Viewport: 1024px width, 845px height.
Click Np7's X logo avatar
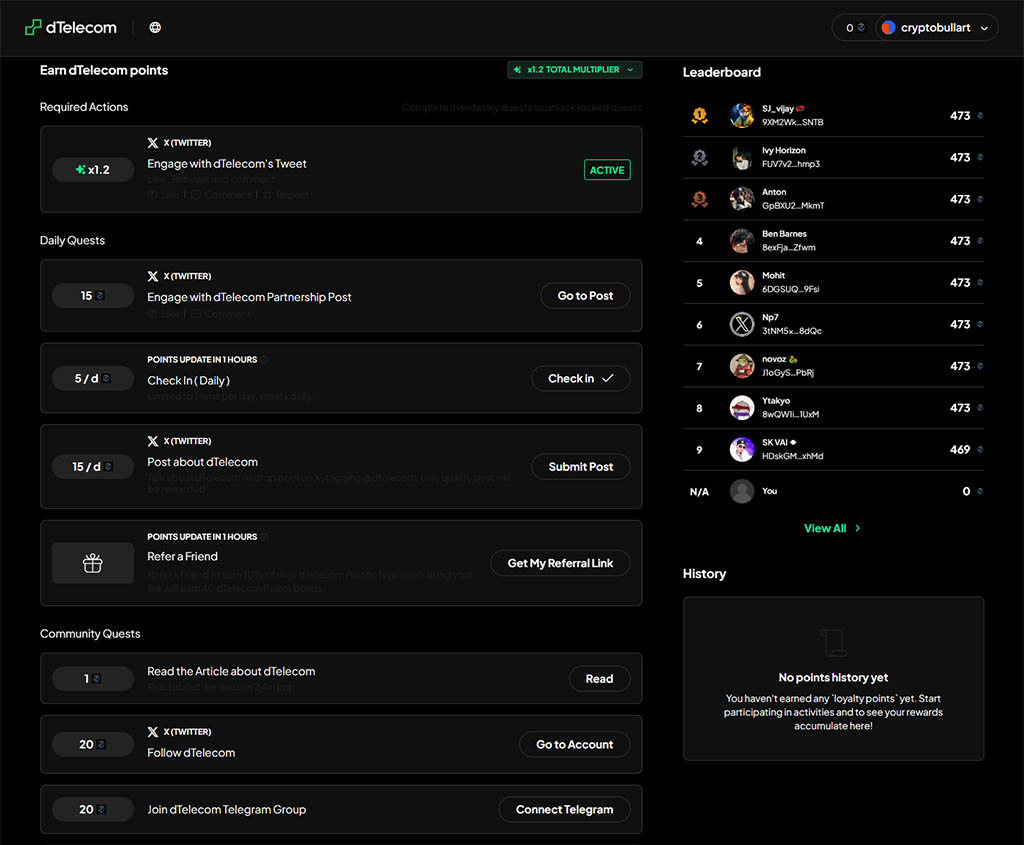tap(741, 324)
